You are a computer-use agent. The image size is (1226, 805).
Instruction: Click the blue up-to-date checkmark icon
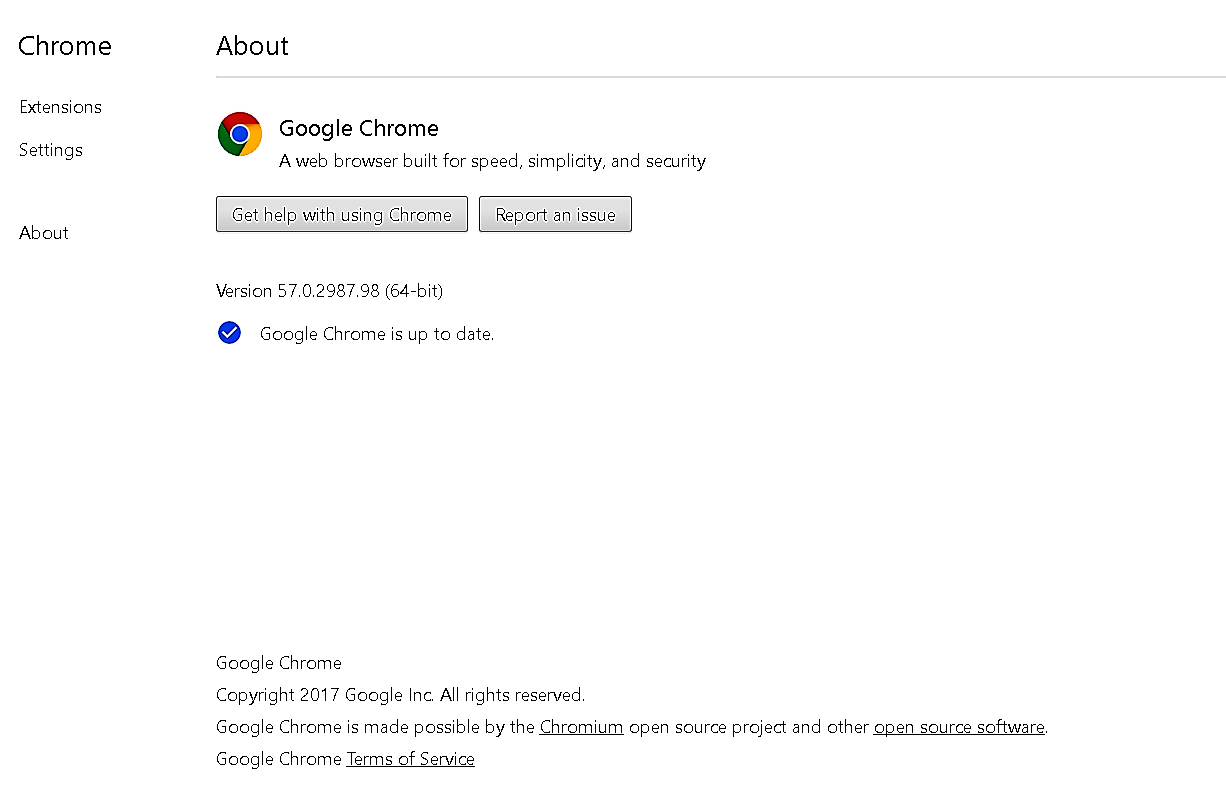229,333
